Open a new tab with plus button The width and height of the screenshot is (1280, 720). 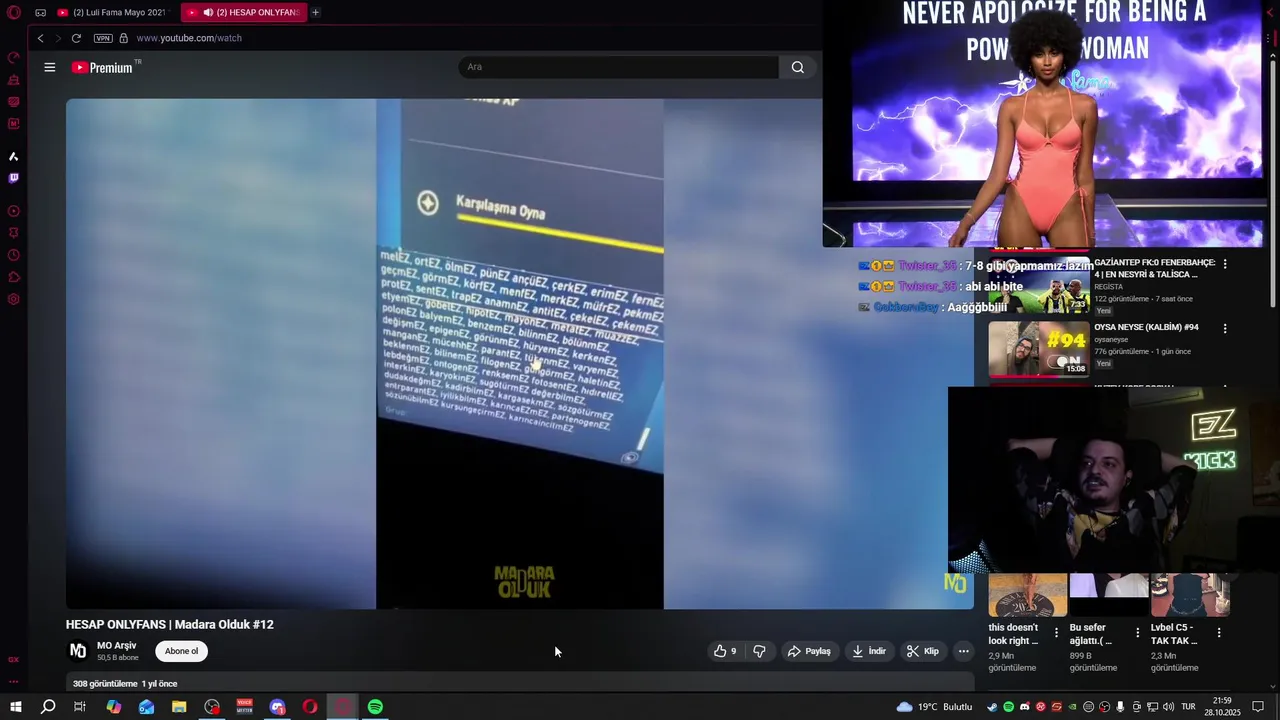(315, 13)
